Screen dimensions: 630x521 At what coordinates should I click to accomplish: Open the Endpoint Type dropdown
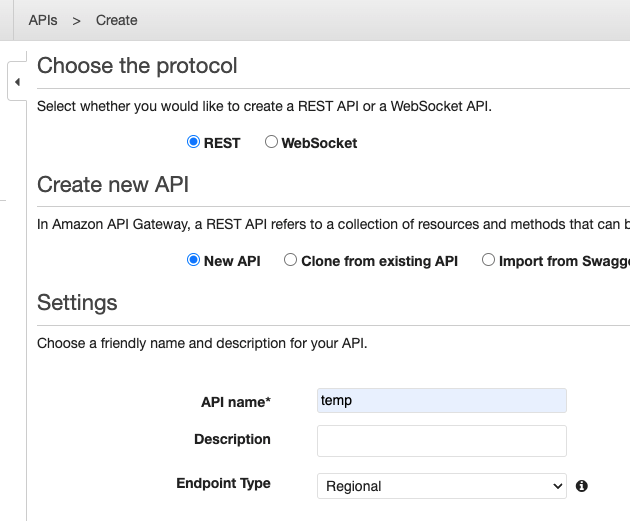tap(441, 486)
